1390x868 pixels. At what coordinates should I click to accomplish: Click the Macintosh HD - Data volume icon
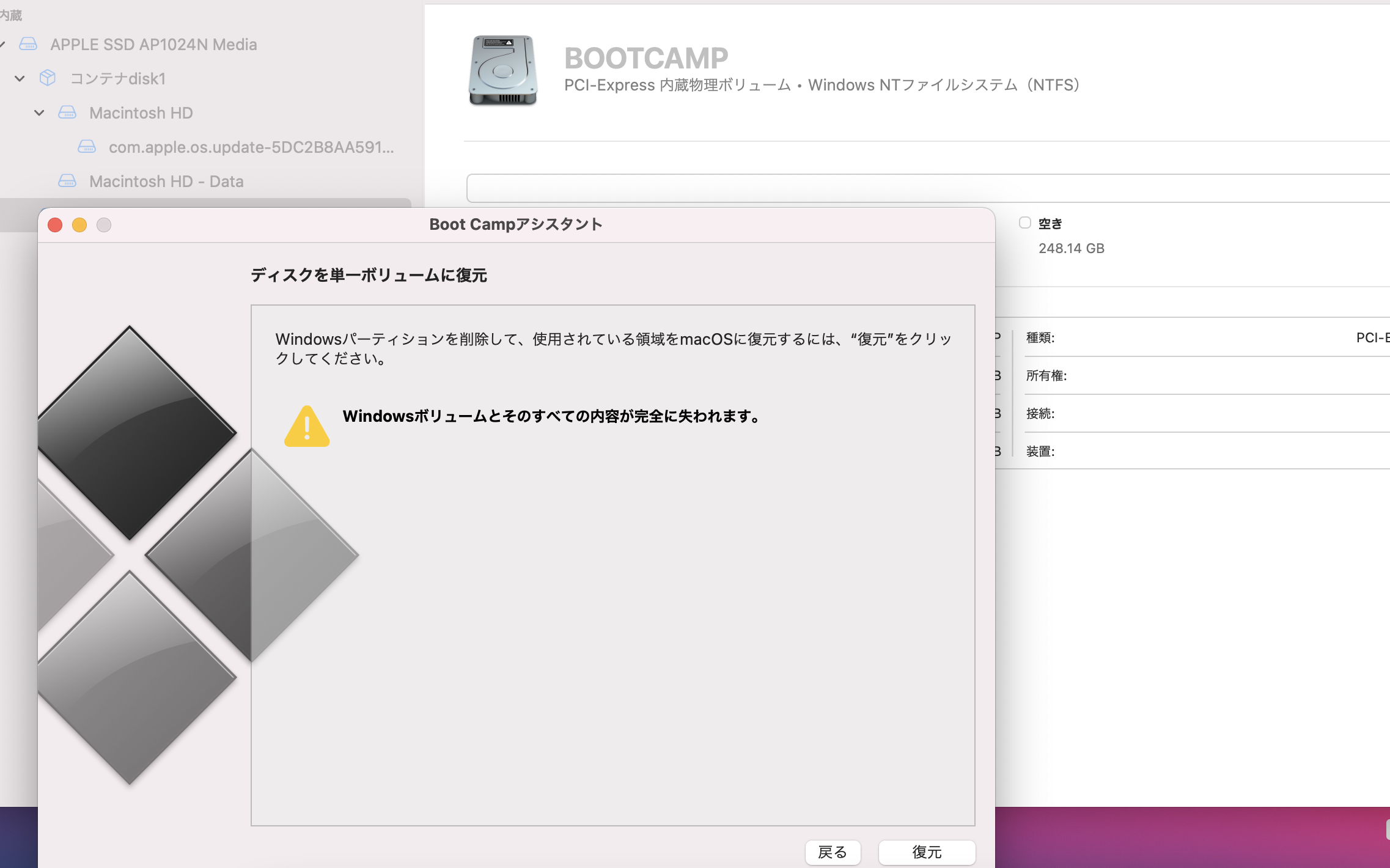coord(67,181)
